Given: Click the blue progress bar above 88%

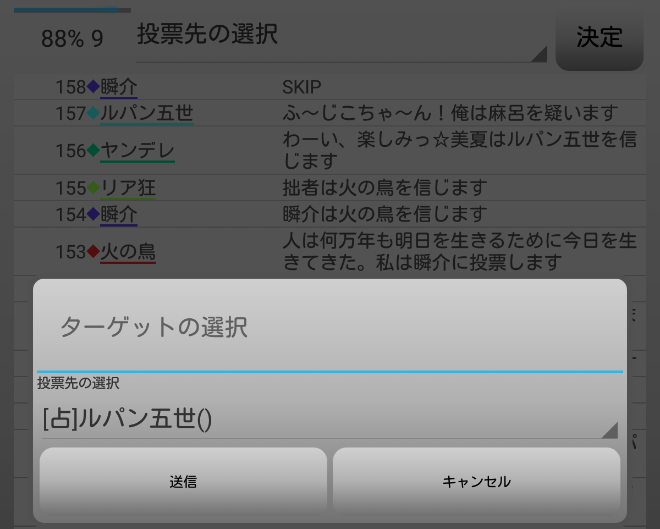Looking at the screenshot, I should click(x=72, y=10).
